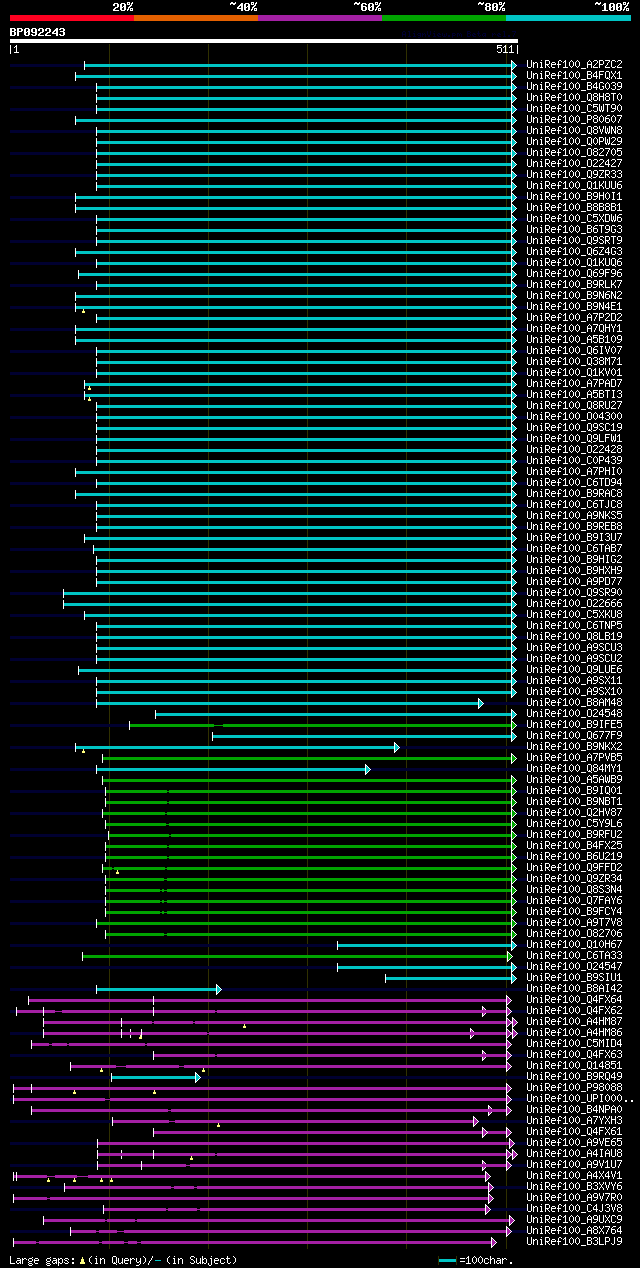The image size is (640, 1268).
Task: Click hit label UniRef100_A4HM87
Action: (x=574, y=1021)
